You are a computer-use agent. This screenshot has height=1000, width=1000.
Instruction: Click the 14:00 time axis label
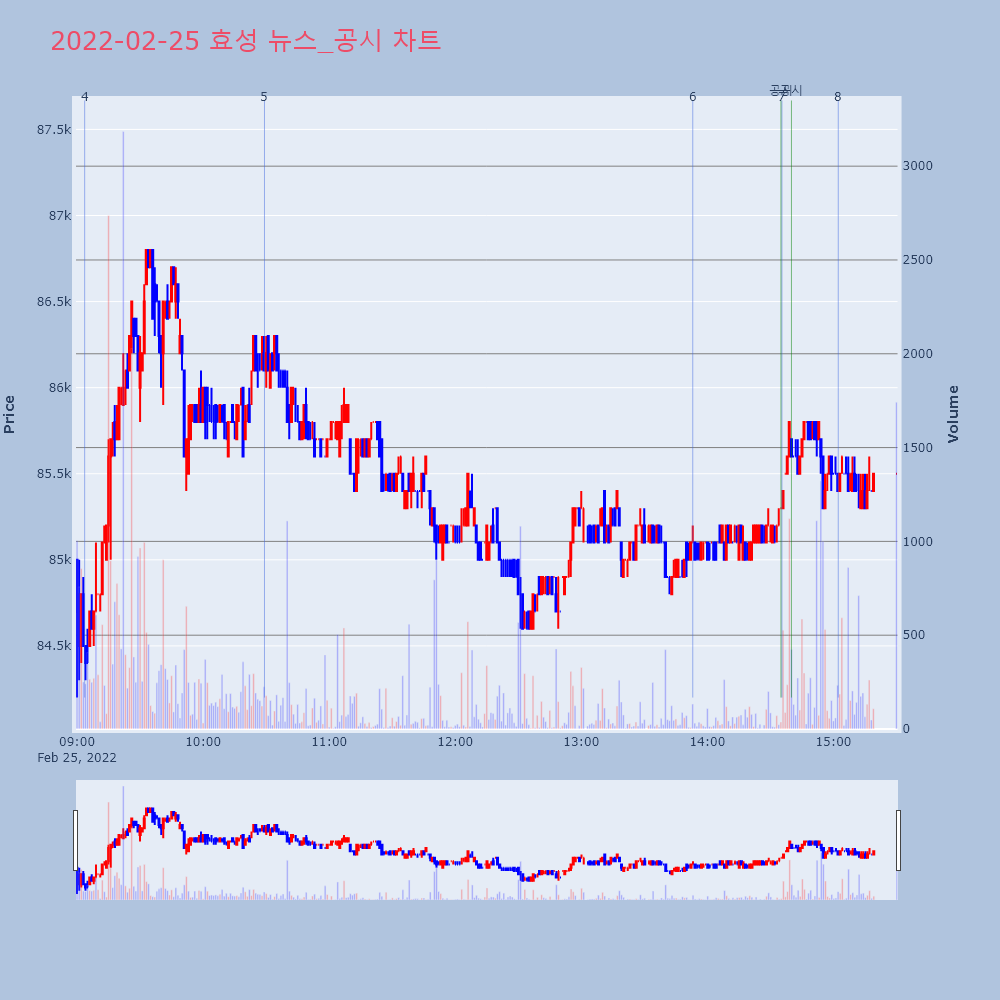tap(708, 742)
